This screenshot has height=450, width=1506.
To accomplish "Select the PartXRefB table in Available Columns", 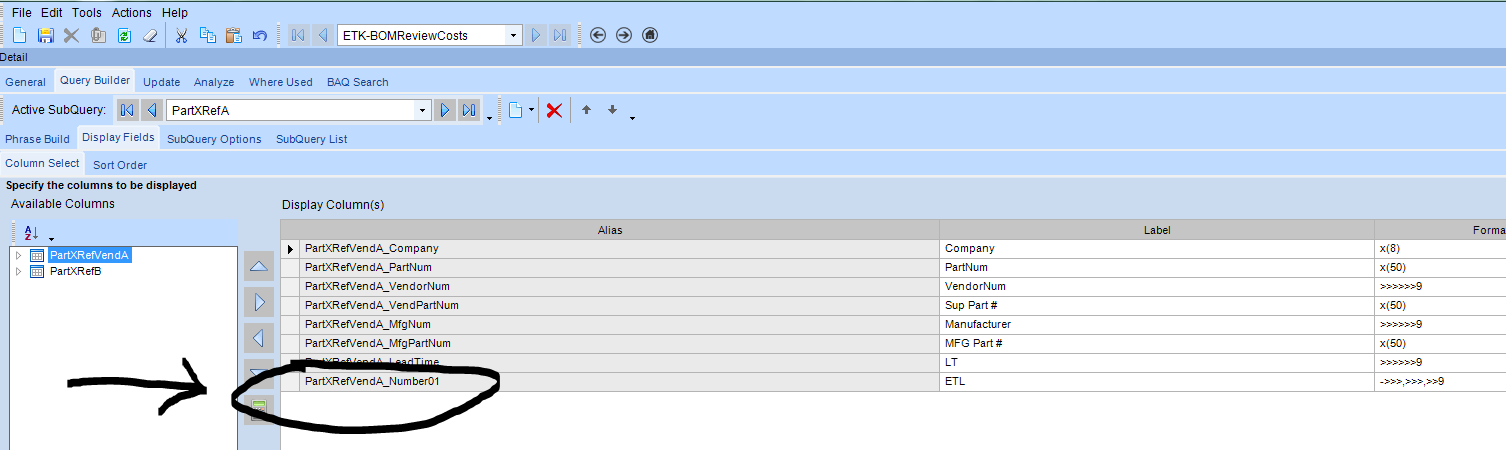I will click(x=75, y=271).
